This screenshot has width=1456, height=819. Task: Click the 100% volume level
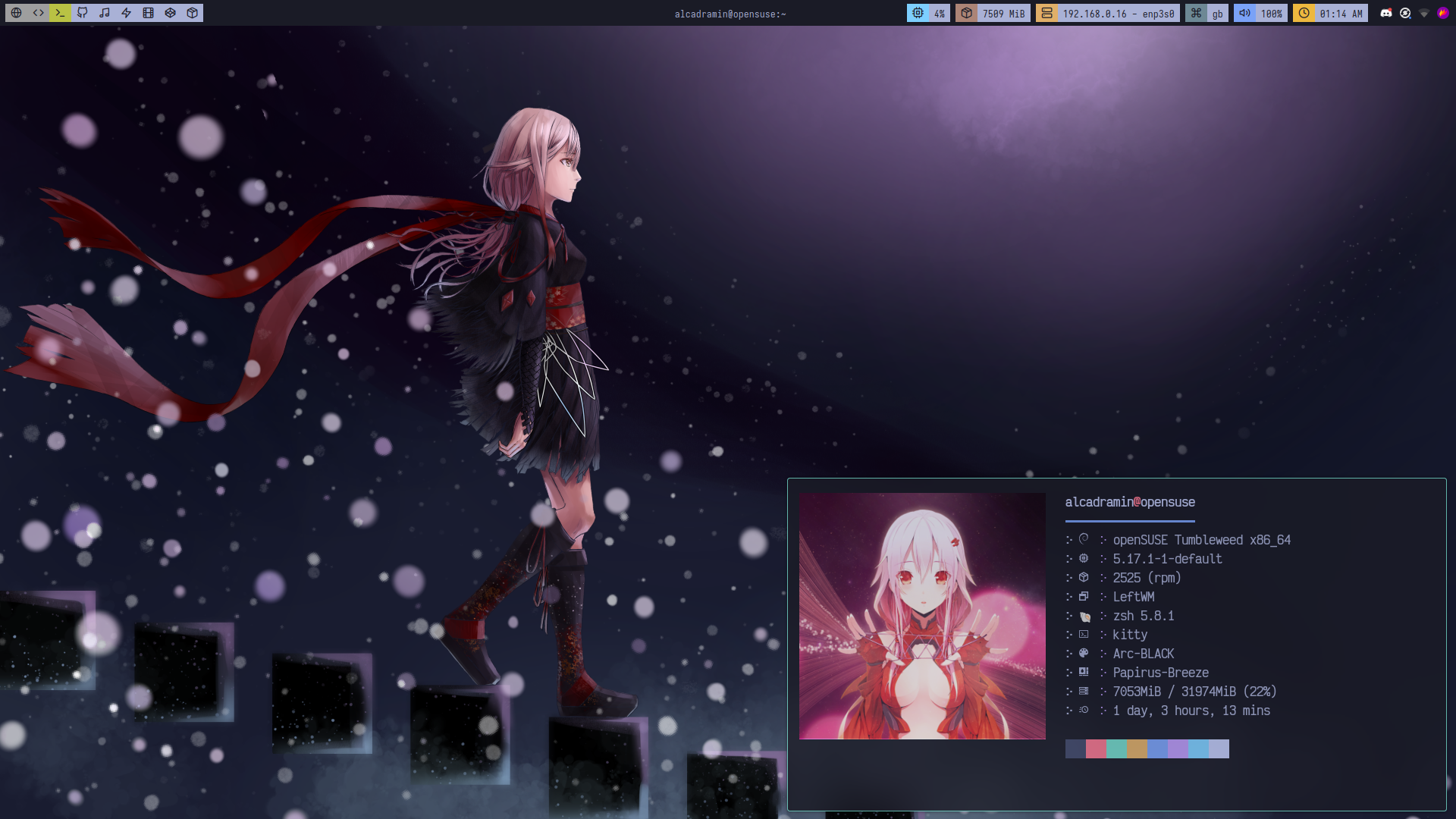[1272, 14]
